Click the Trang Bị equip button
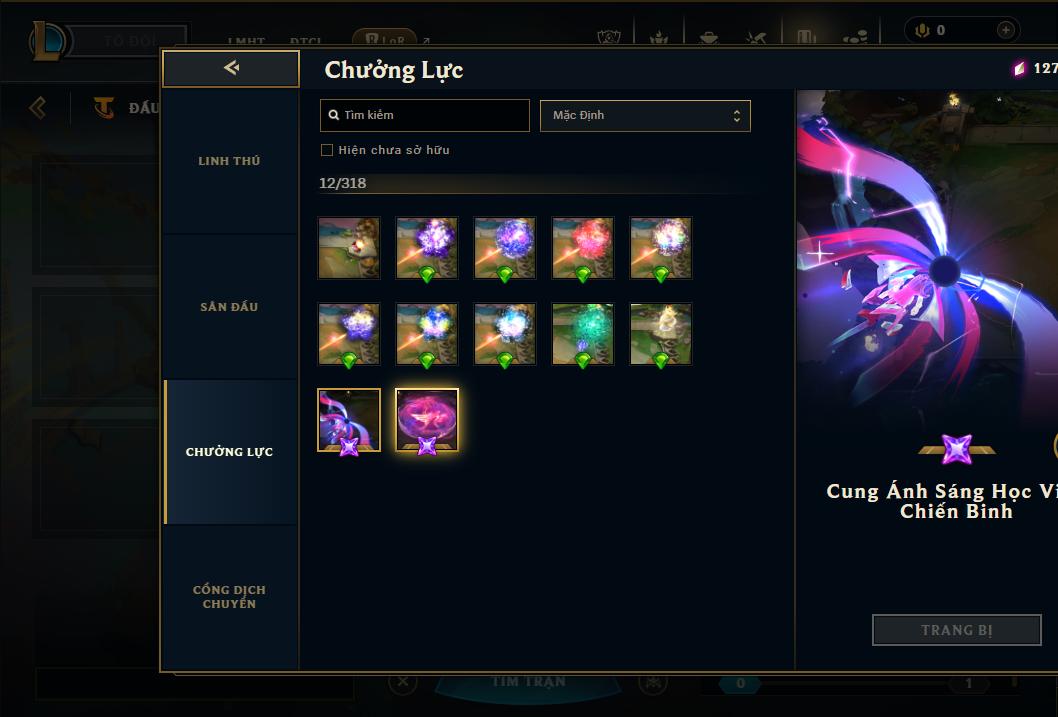The width and height of the screenshot is (1058, 717). (x=956, y=630)
